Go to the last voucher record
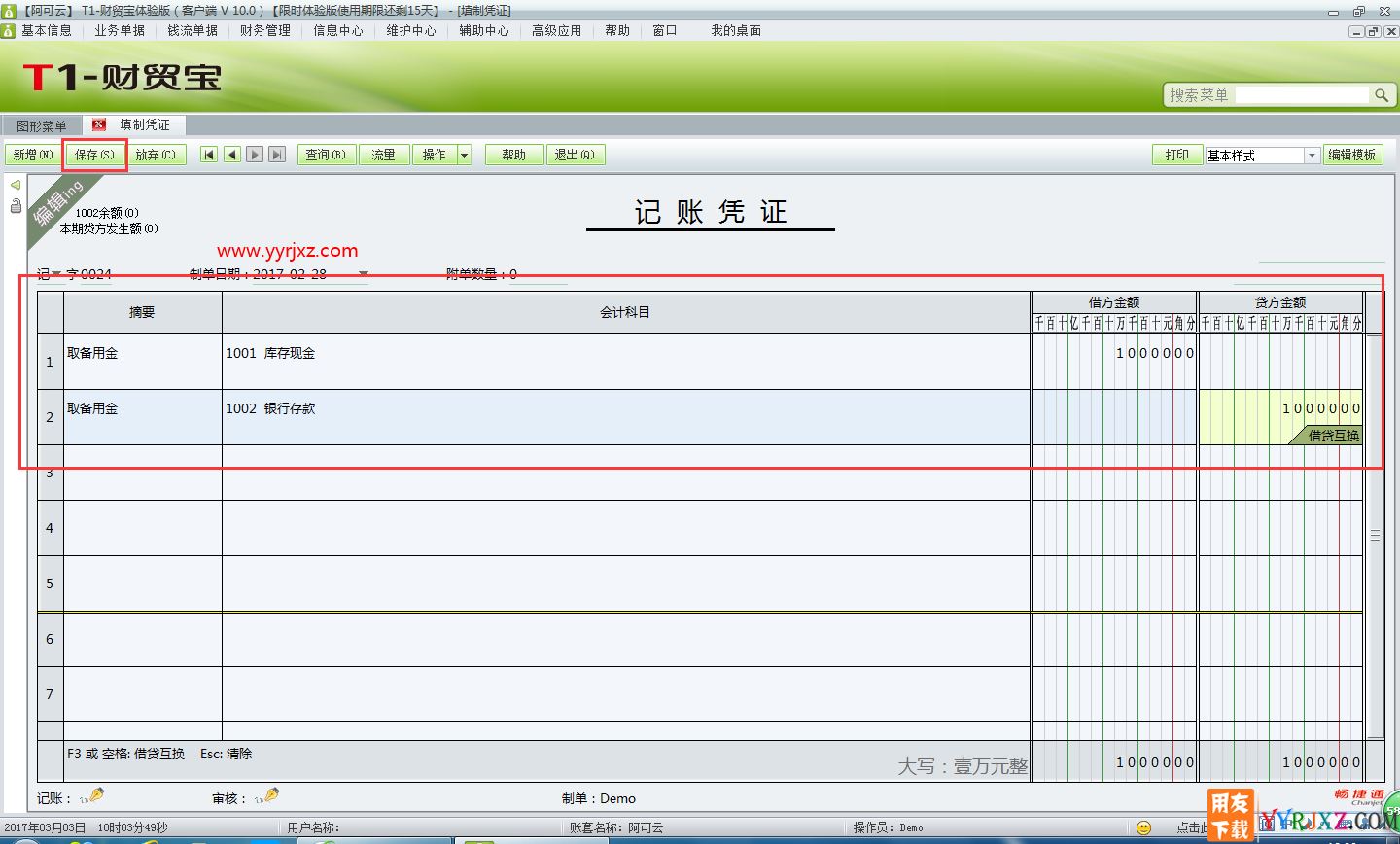1400x844 pixels. pos(277,155)
